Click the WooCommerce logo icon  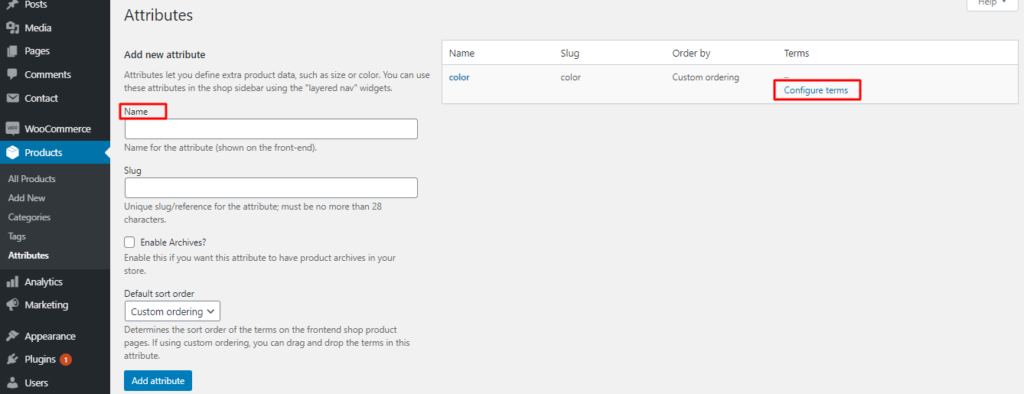coord(12,129)
